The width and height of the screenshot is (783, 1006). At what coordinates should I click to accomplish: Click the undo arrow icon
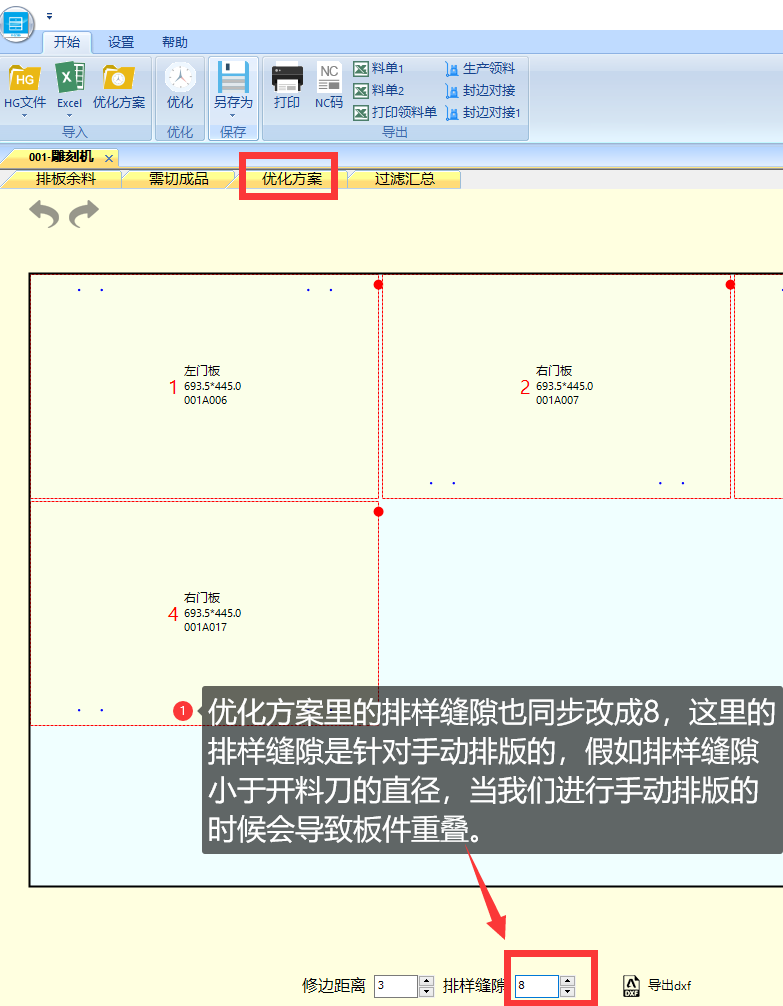tap(44, 214)
